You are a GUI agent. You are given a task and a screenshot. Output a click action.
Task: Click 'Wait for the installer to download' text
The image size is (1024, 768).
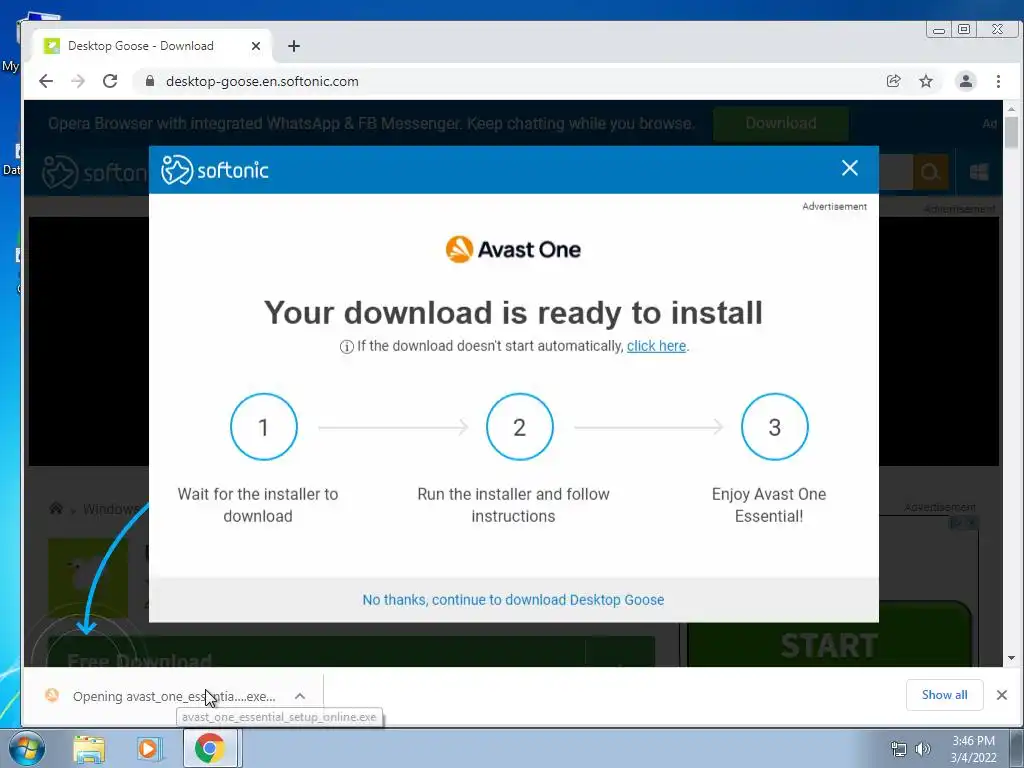point(258,505)
